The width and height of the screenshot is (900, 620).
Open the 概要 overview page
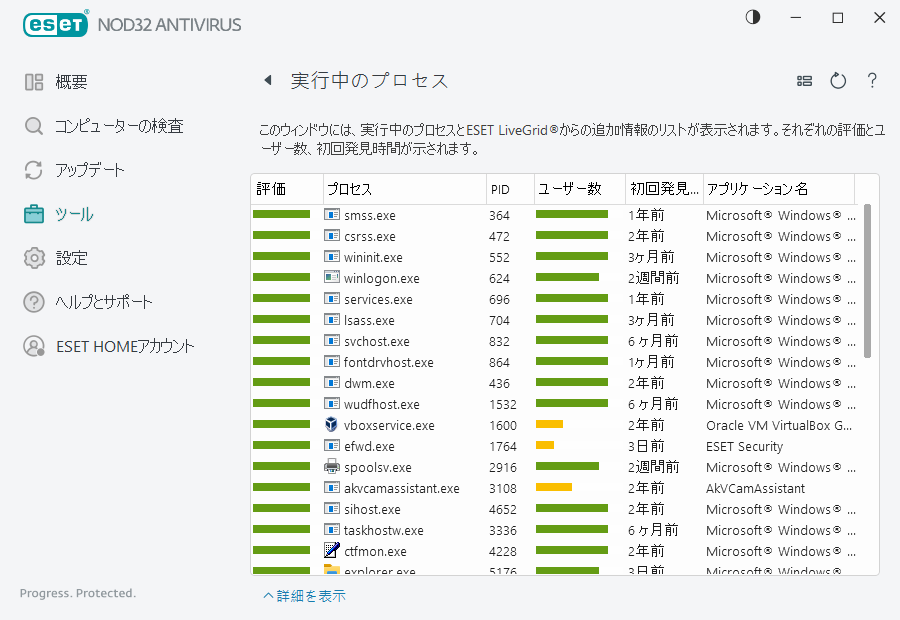tap(71, 82)
